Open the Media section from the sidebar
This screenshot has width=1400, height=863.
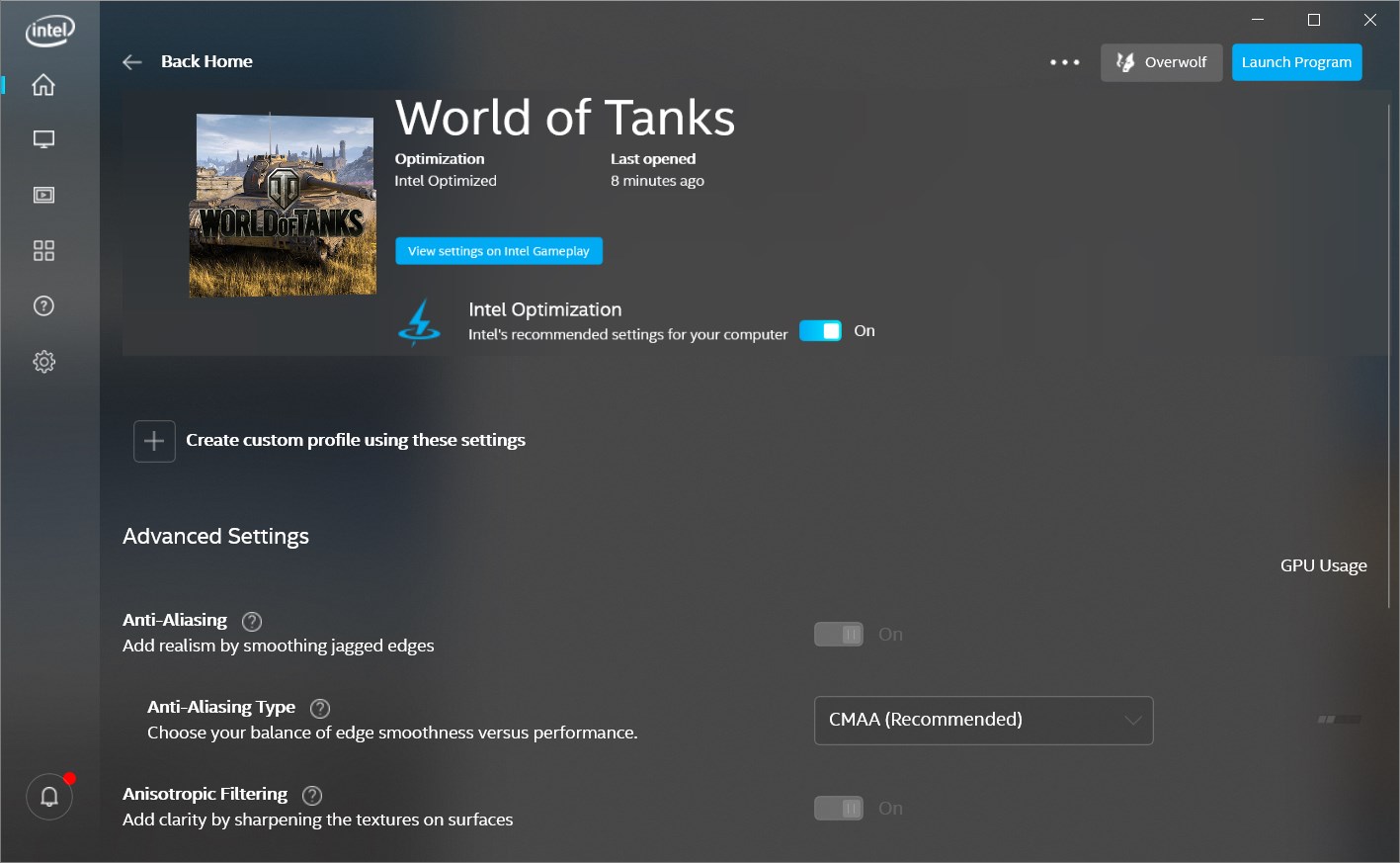43,195
